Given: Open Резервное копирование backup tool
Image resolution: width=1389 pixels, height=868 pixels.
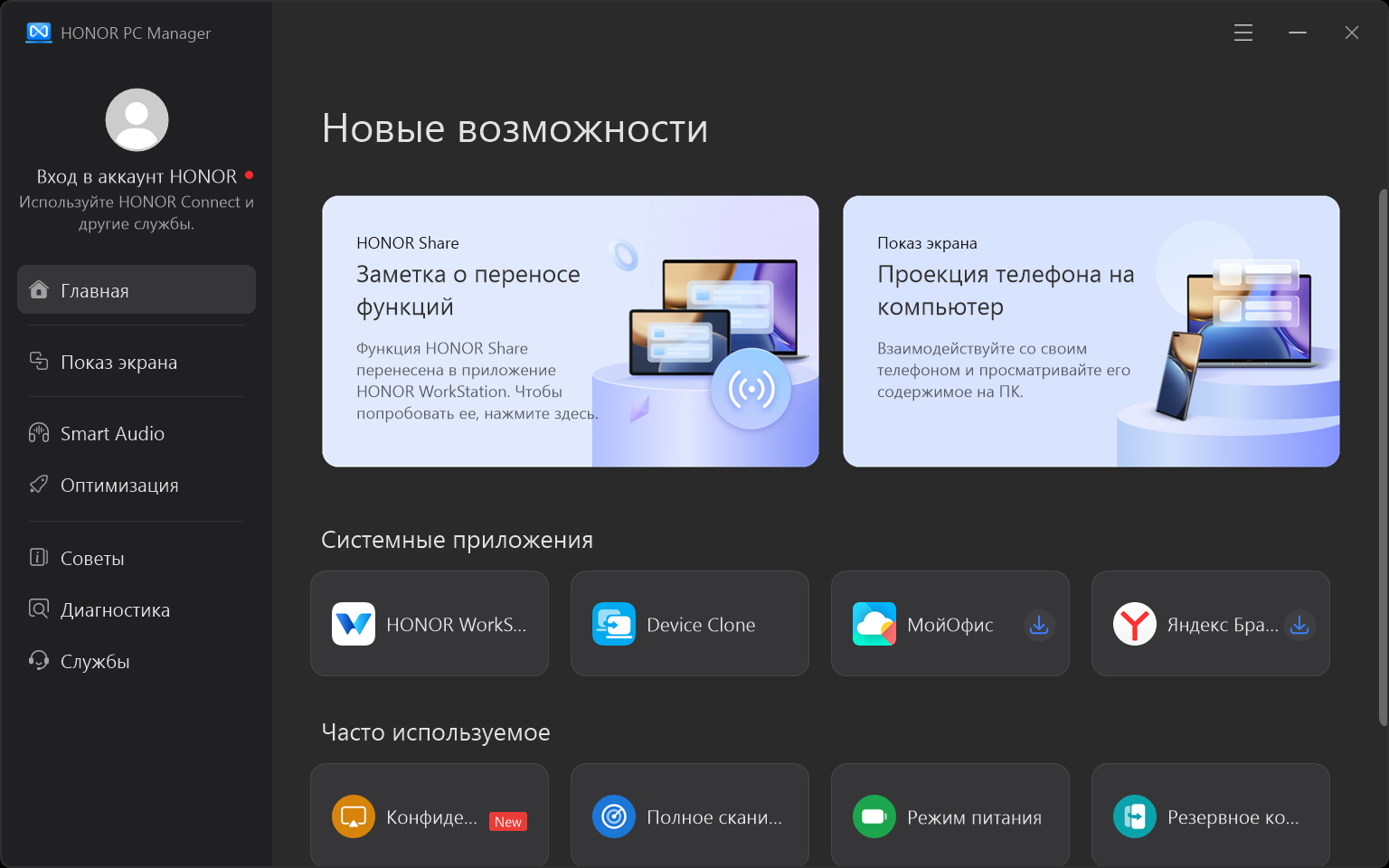Looking at the screenshot, I should (1211, 816).
